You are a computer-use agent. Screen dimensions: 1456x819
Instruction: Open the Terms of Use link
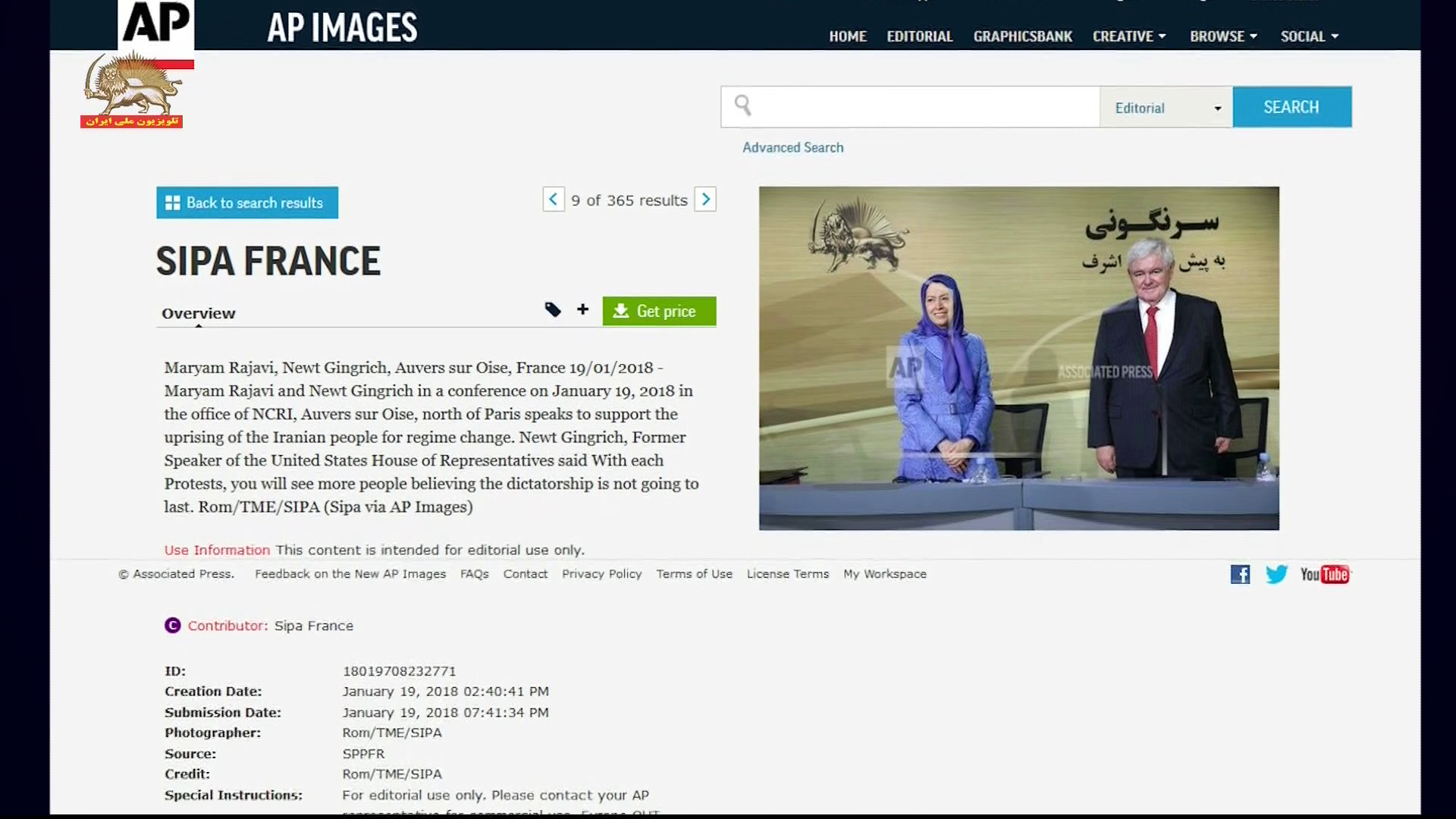coord(695,574)
